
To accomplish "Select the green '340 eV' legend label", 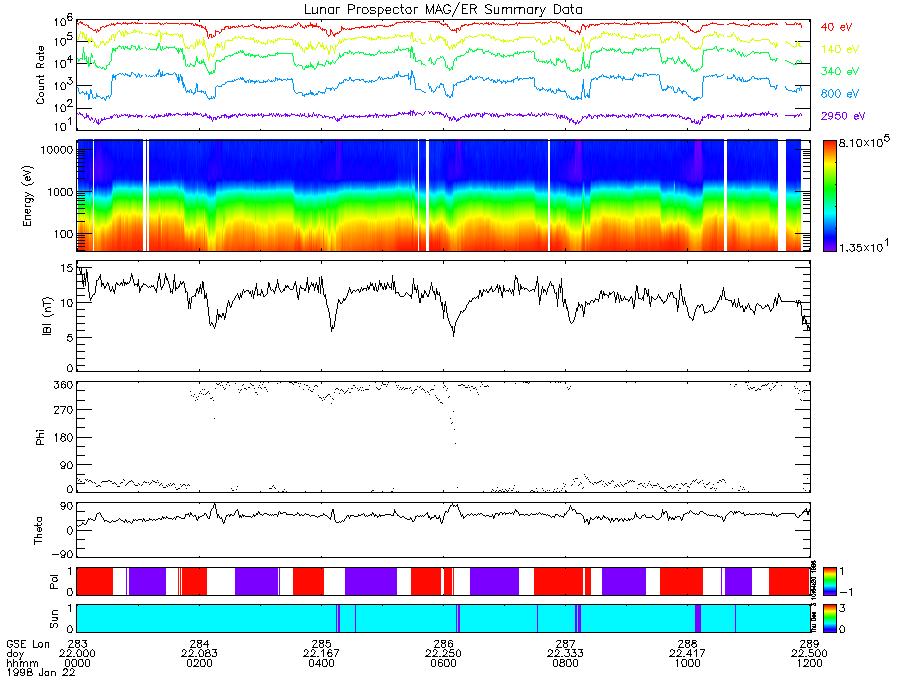I will tap(840, 71).
